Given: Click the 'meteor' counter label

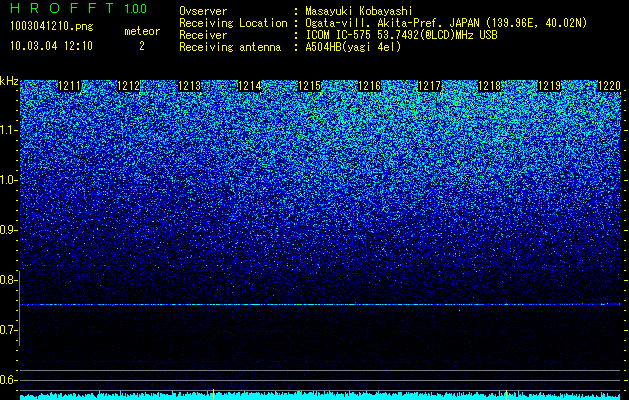Looking at the screenshot, I should pos(142,31).
